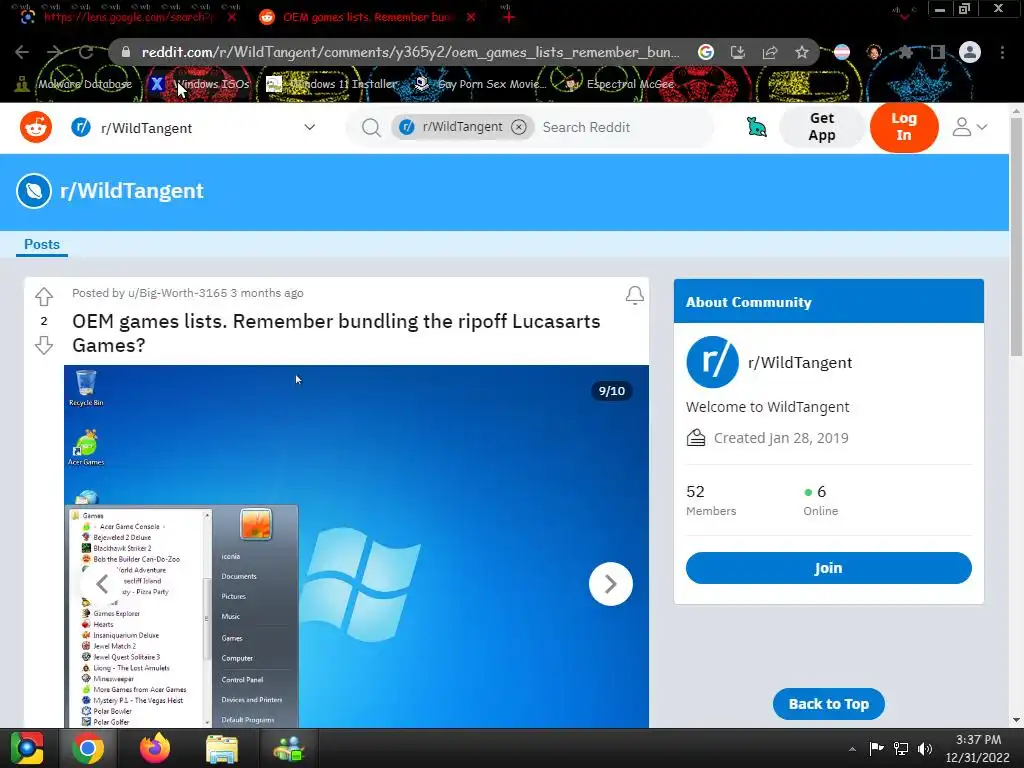Switch to the lens.google.com tab
The image size is (1024, 768).
click(x=127, y=17)
